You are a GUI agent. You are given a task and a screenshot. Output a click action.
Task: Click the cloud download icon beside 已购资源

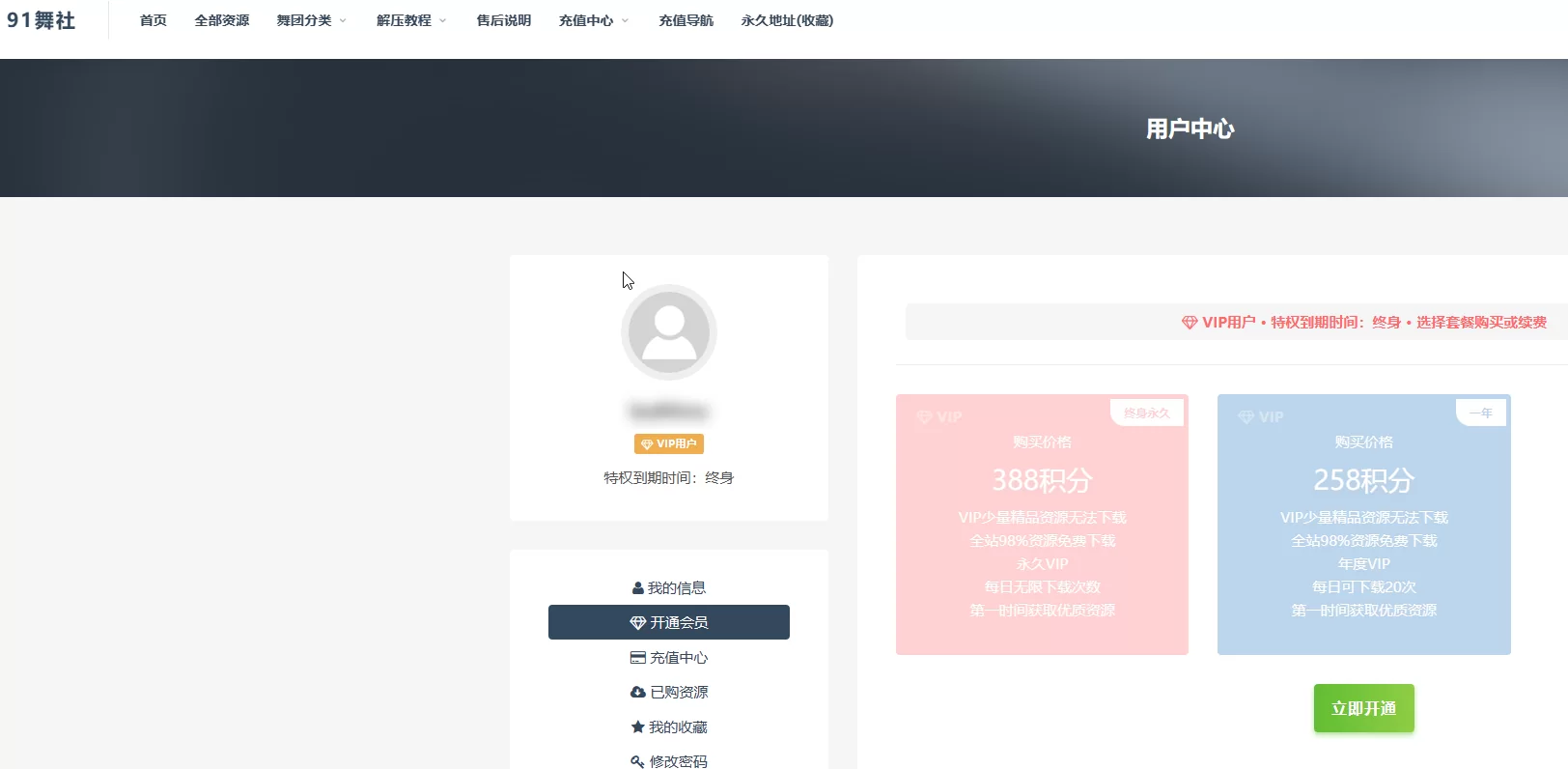[638, 692]
